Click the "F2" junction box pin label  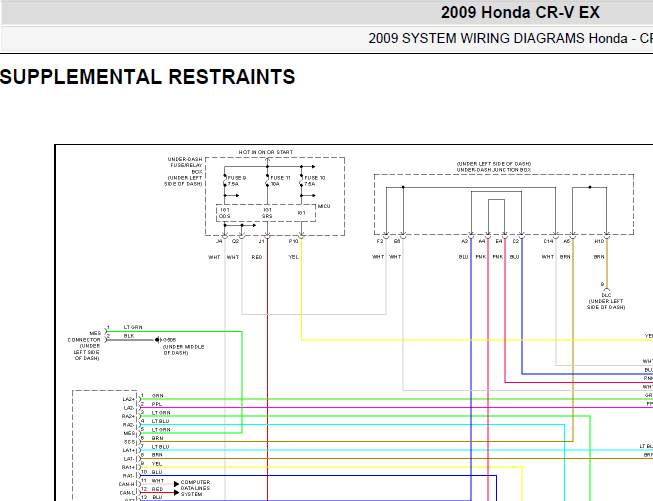pyautogui.click(x=380, y=242)
